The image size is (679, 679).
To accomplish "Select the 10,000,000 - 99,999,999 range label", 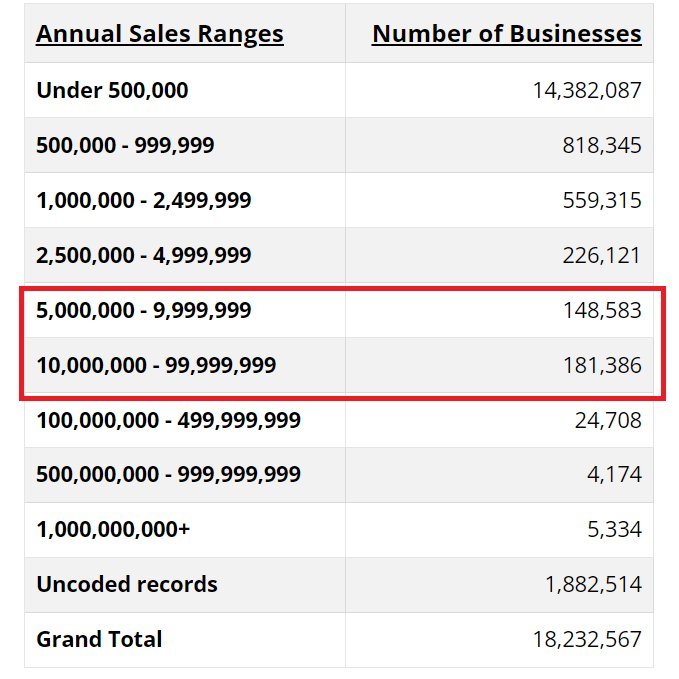I will tap(156, 366).
